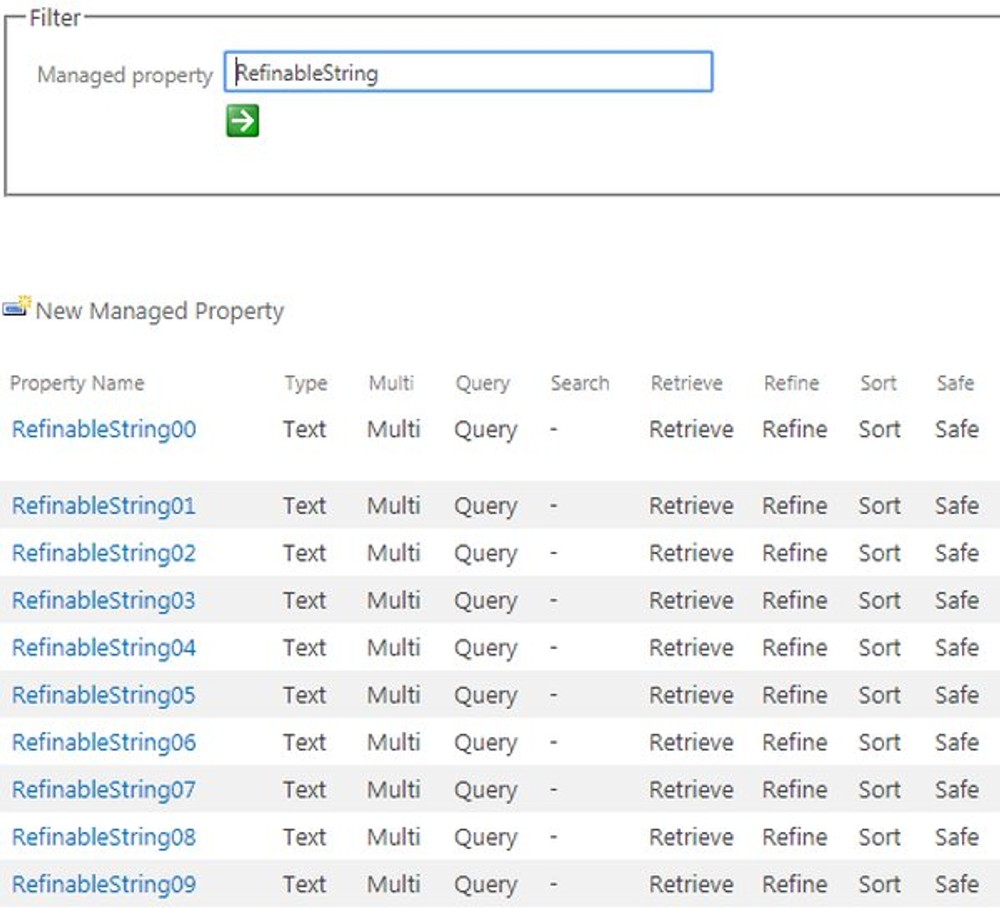1000x908 pixels.
Task: Open the RefinableString08 property
Action: (101, 837)
